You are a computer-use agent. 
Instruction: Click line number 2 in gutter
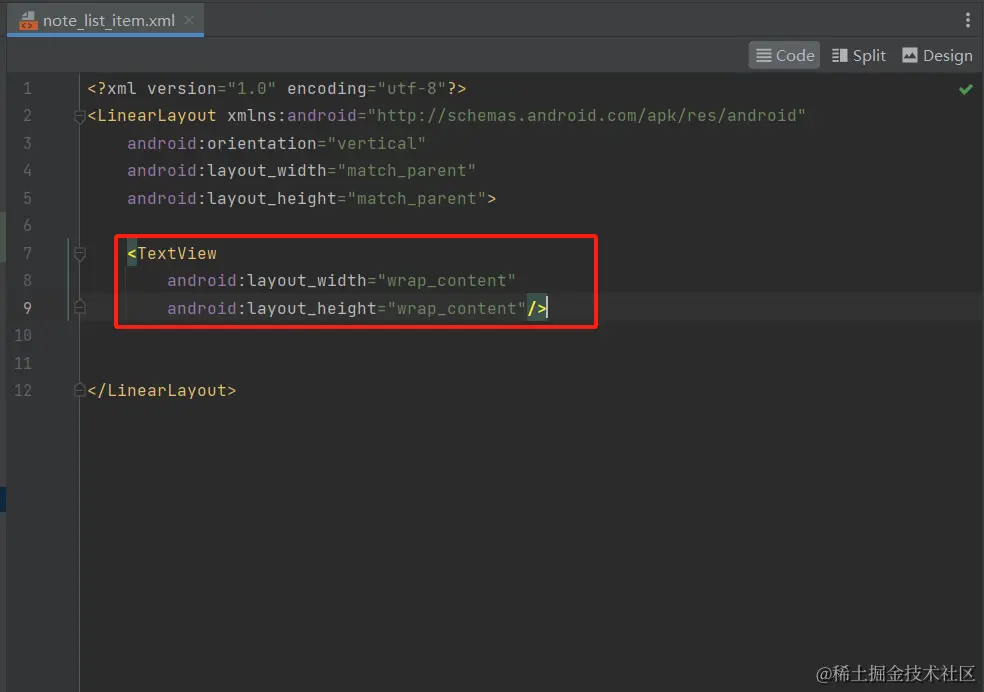click(x=27, y=115)
